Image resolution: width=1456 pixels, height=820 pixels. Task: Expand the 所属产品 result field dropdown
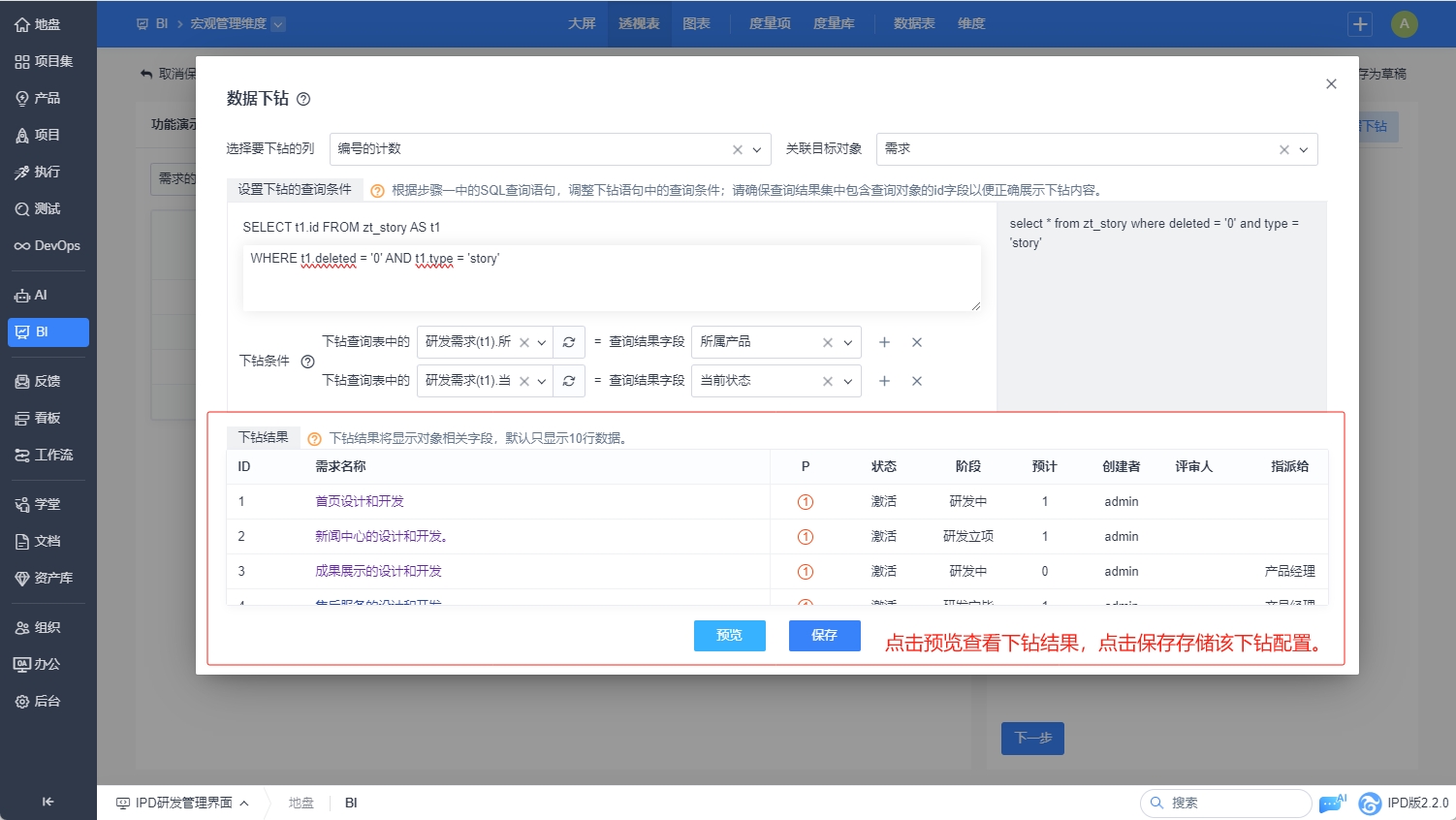coord(848,342)
